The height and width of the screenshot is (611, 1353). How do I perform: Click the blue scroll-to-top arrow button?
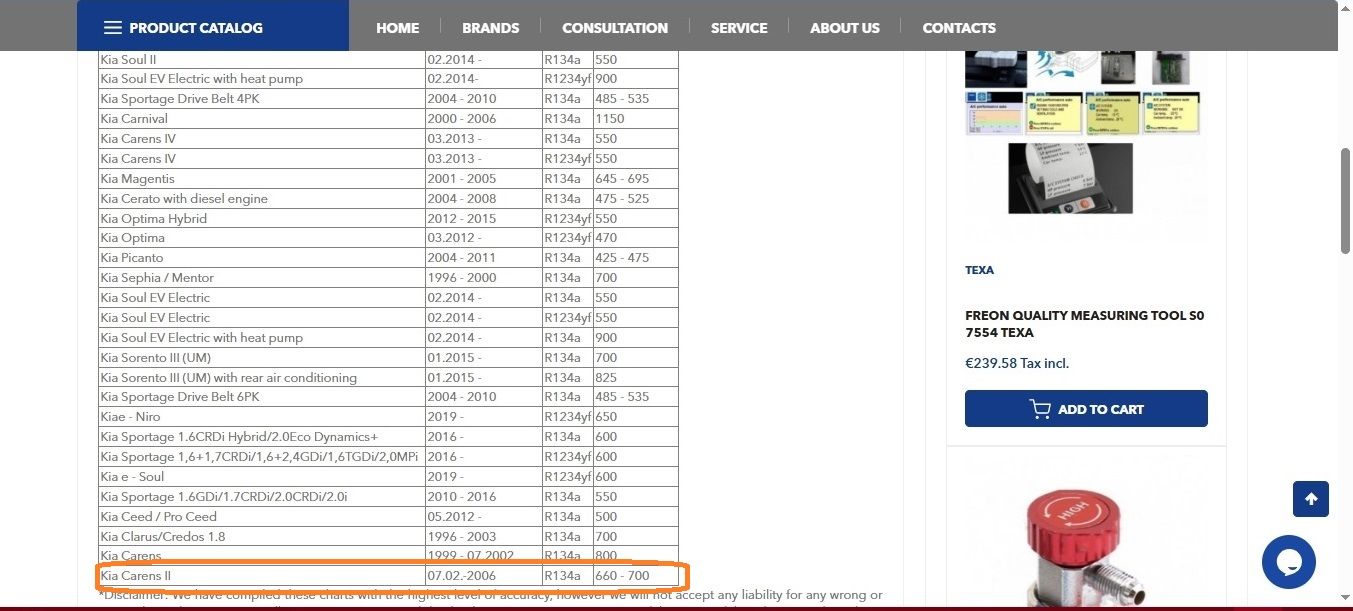tap(1311, 499)
